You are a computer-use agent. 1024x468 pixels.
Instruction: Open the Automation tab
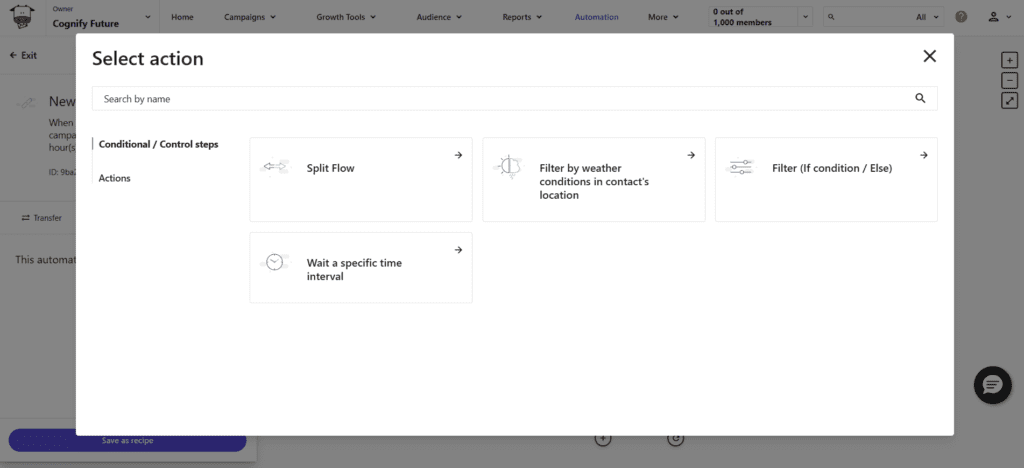(x=596, y=18)
